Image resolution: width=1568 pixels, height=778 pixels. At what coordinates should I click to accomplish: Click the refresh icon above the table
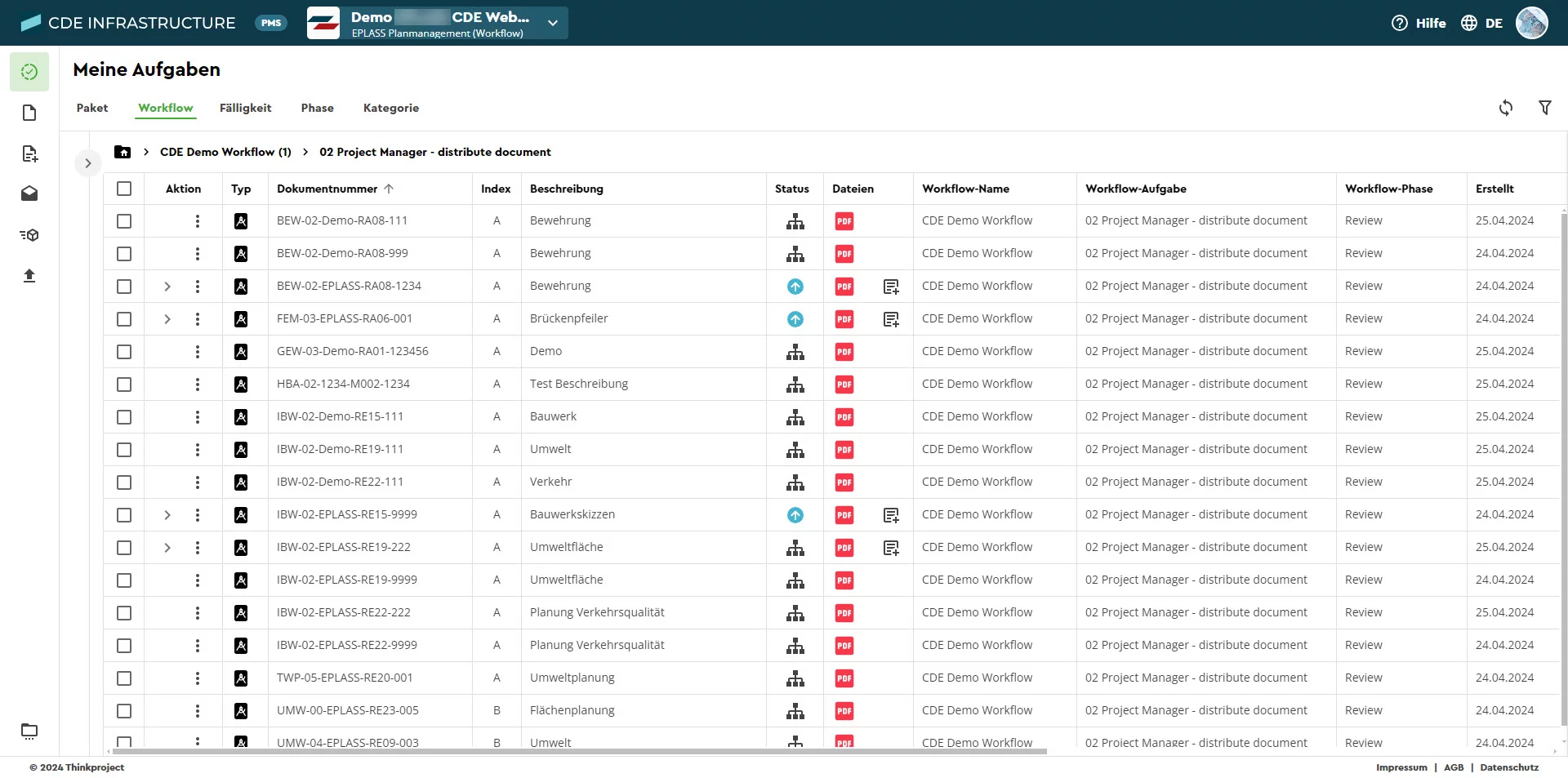coord(1505,108)
